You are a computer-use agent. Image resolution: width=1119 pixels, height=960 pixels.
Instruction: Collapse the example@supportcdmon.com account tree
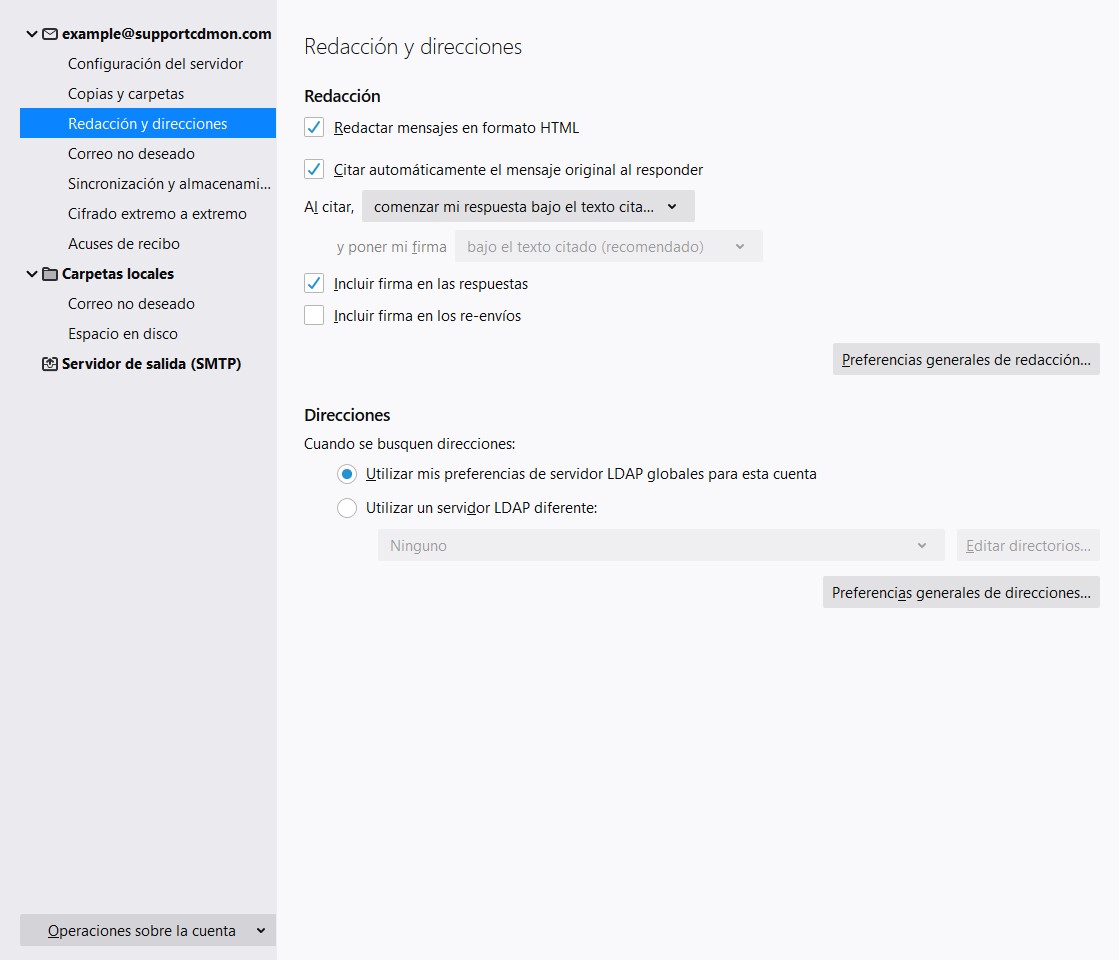click(32, 34)
